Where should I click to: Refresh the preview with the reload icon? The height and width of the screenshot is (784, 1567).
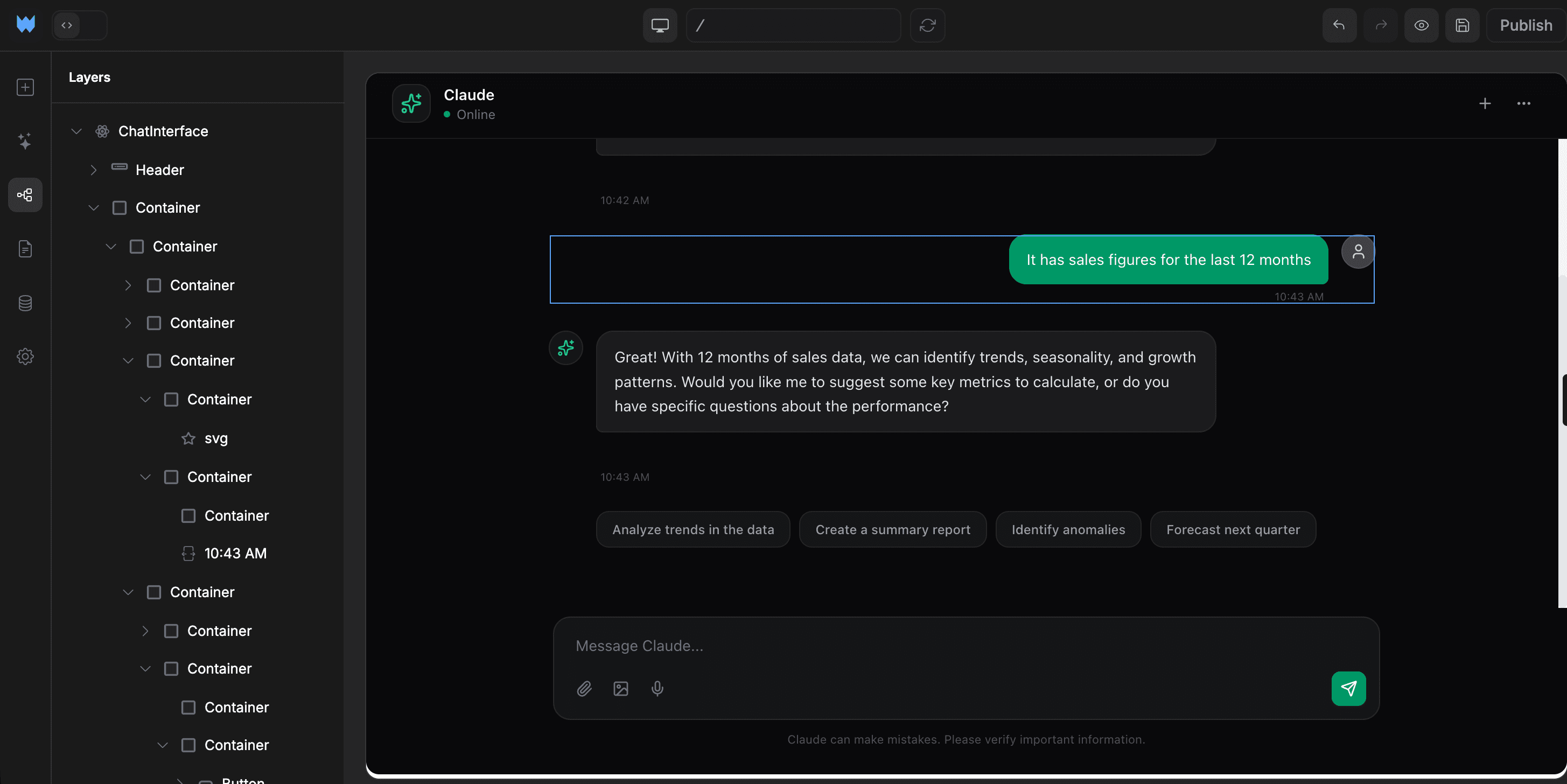[x=927, y=25]
